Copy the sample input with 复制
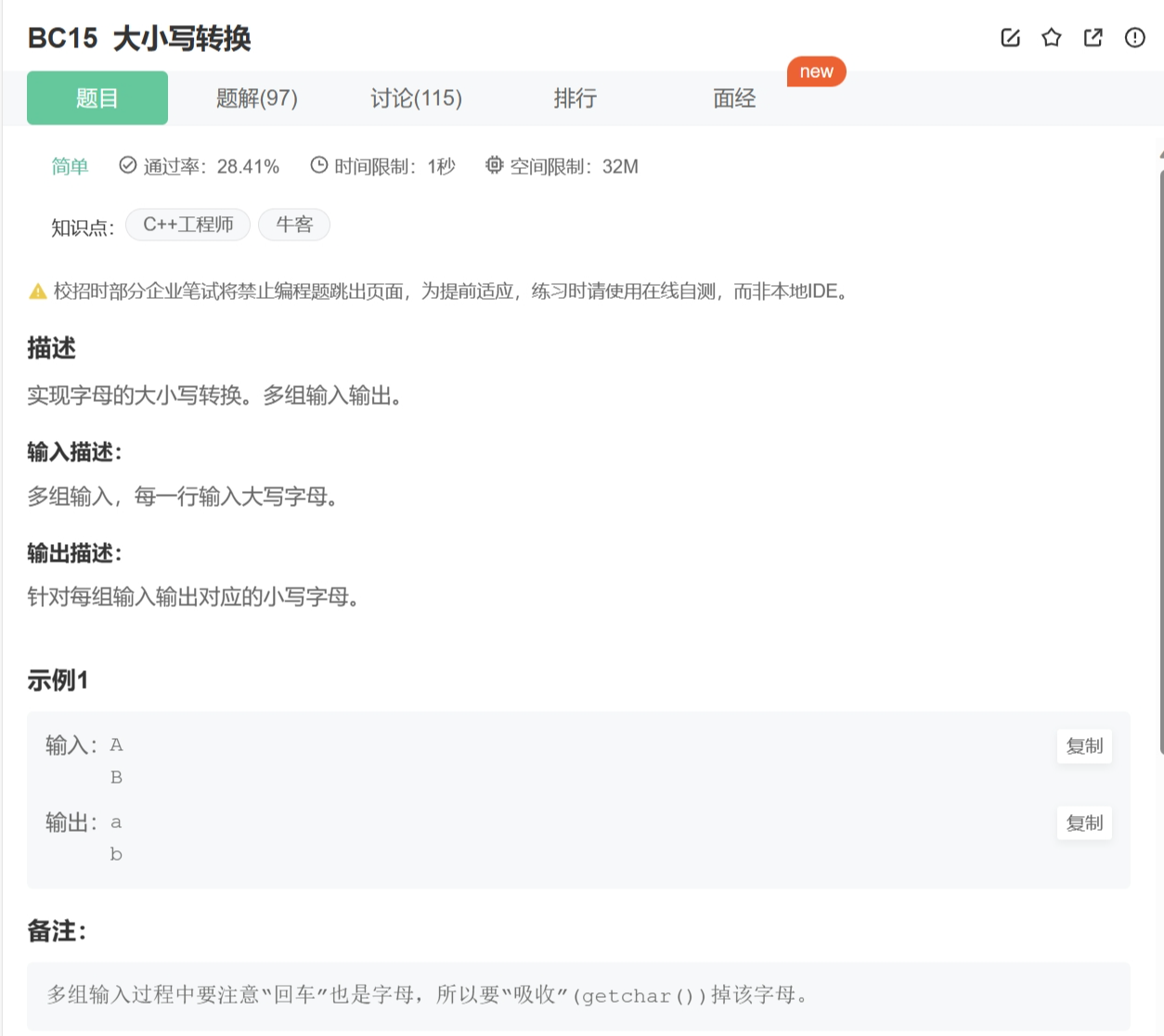This screenshot has height=1036, width=1164. point(1083,745)
